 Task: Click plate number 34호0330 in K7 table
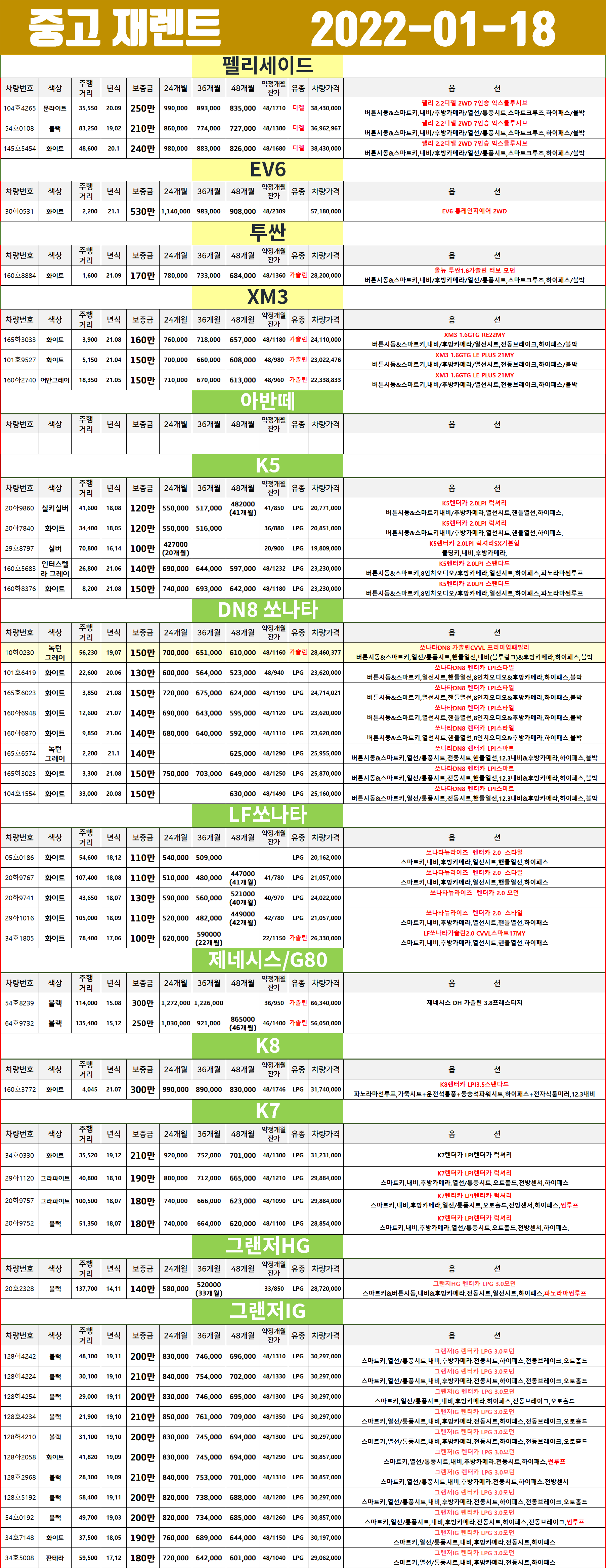tap(19, 1155)
